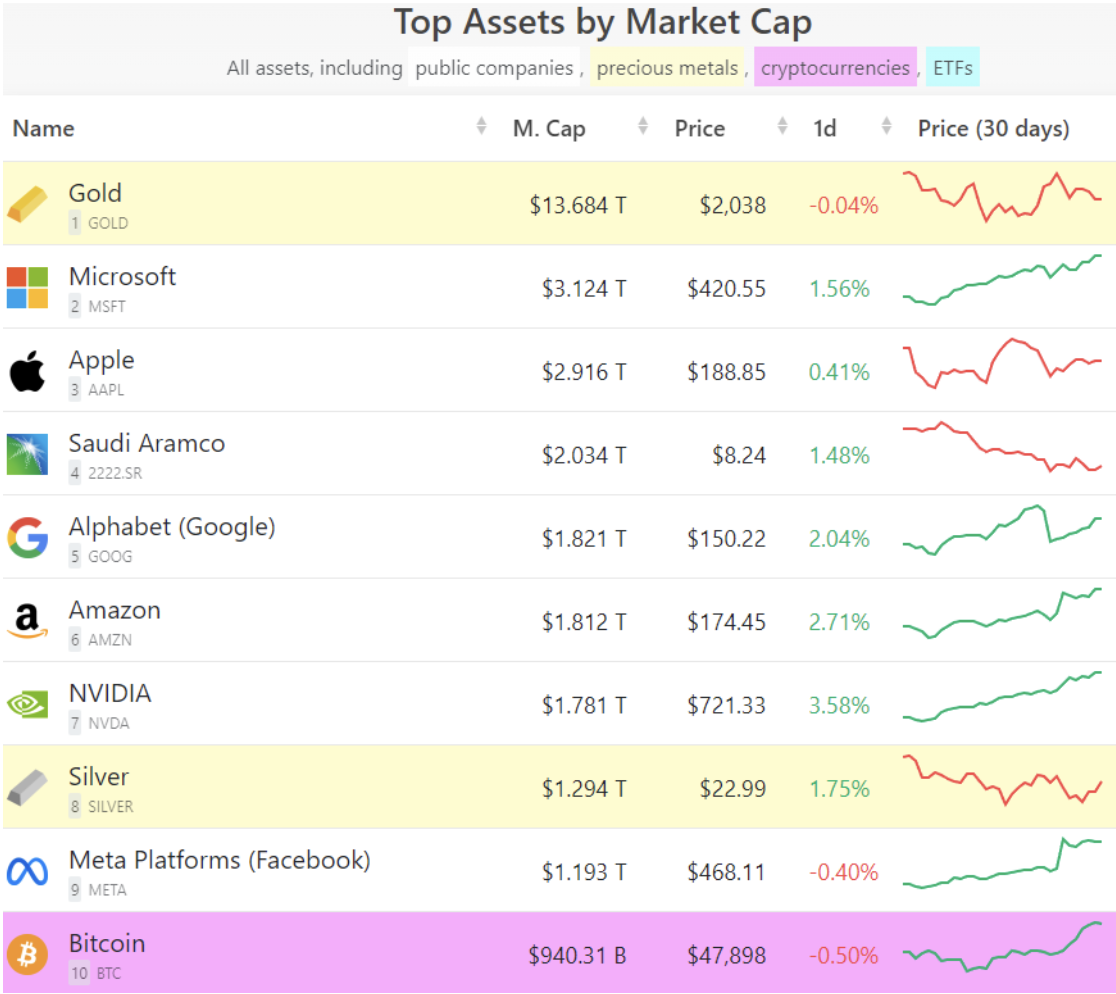Click the Google G logo
The width and height of the screenshot is (1116, 994).
(x=28, y=538)
